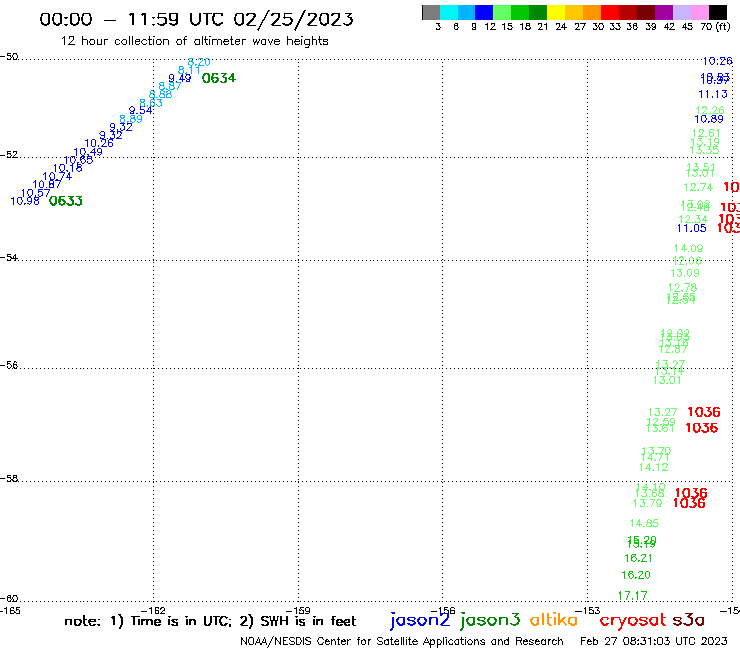Click the wave height value 10.74
The width and height of the screenshot is (740, 650).
tap(57, 177)
